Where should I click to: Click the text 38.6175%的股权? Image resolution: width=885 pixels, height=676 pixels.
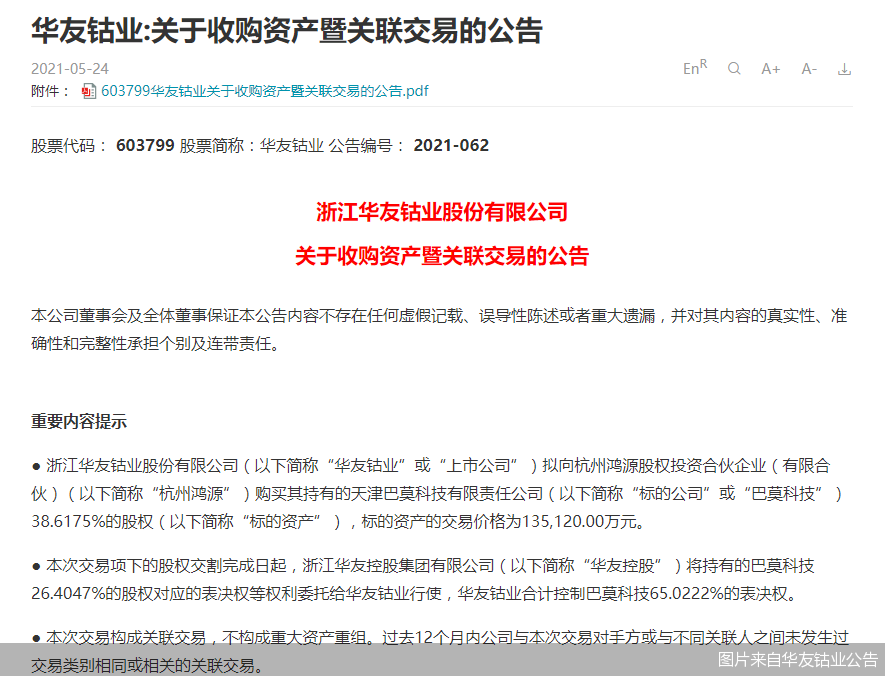pos(92,521)
